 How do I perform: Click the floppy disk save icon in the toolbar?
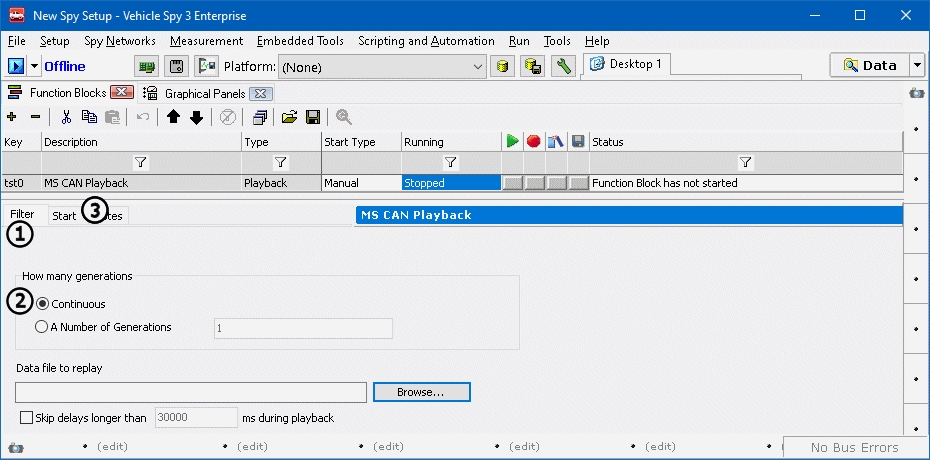point(312,117)
